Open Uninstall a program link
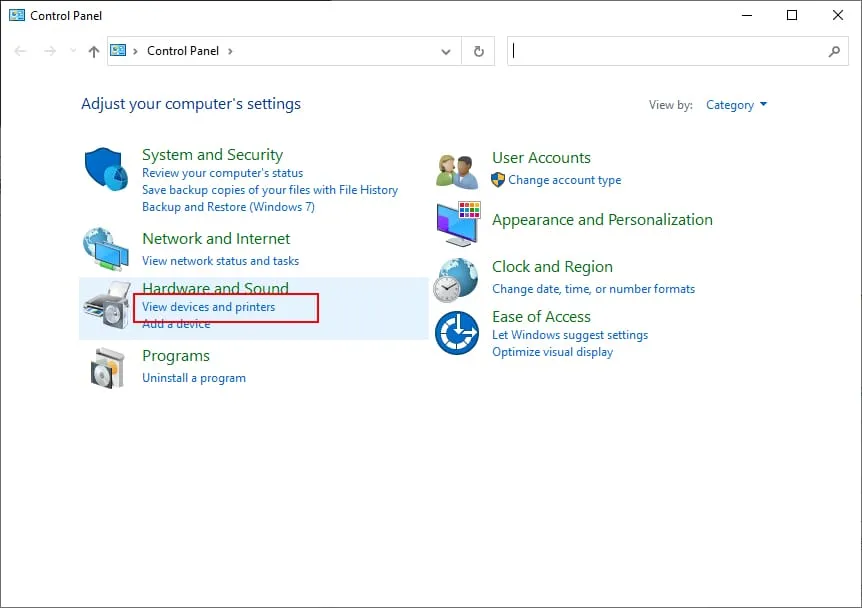 [x=194, y=378]
